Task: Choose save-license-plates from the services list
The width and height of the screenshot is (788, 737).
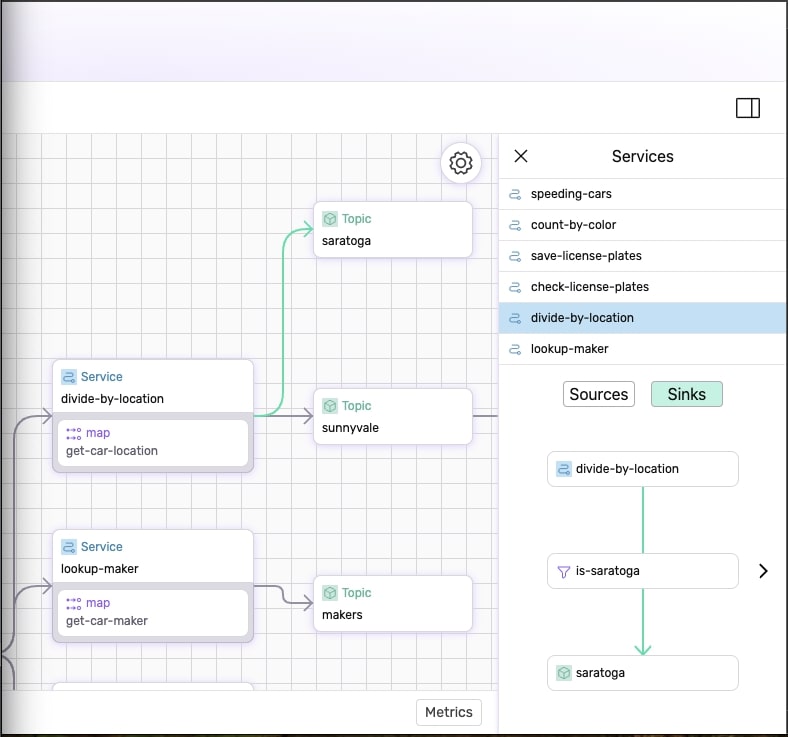Action: click(586, 256)
